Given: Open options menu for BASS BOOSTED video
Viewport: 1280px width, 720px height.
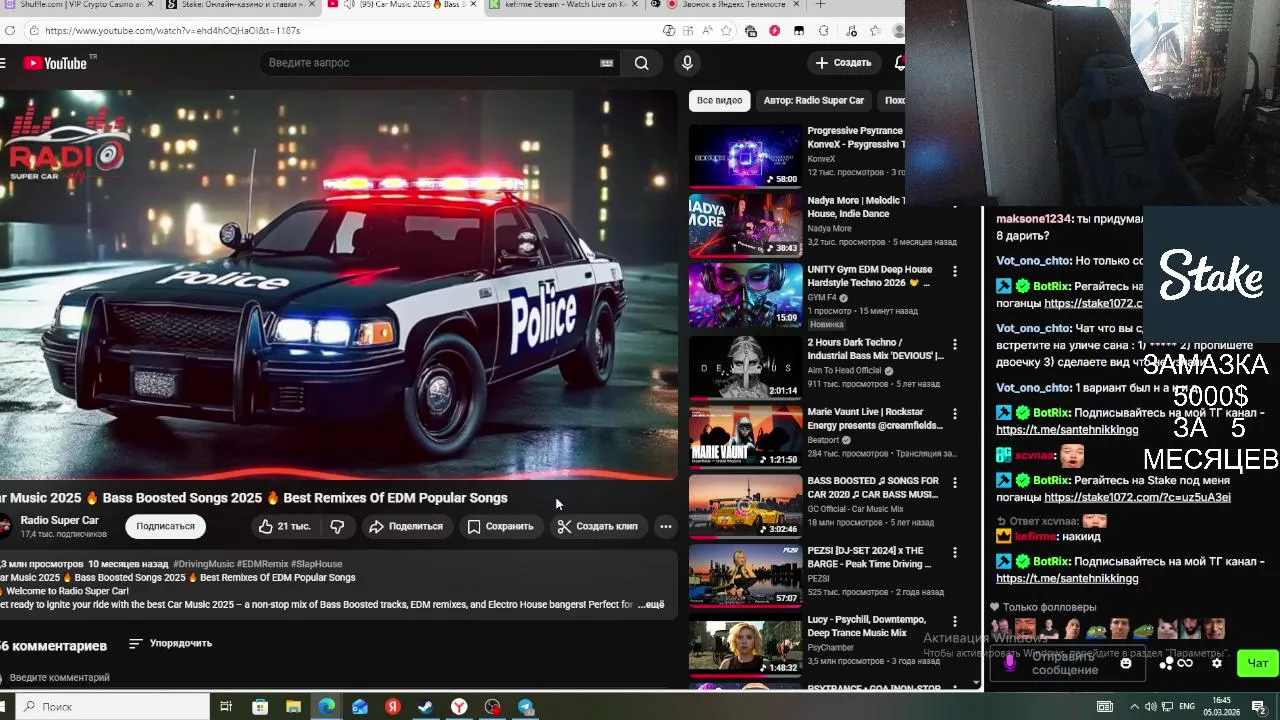Looking at the screenshot, I should pyautogui.click(x=955, y=482).
